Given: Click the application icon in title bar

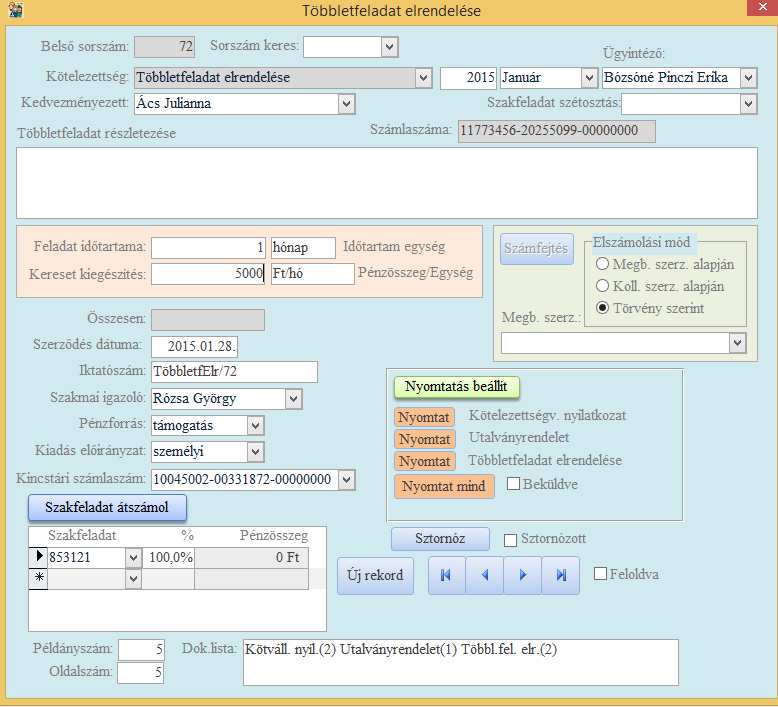Looking at the screenshot, I should [15, 10].
